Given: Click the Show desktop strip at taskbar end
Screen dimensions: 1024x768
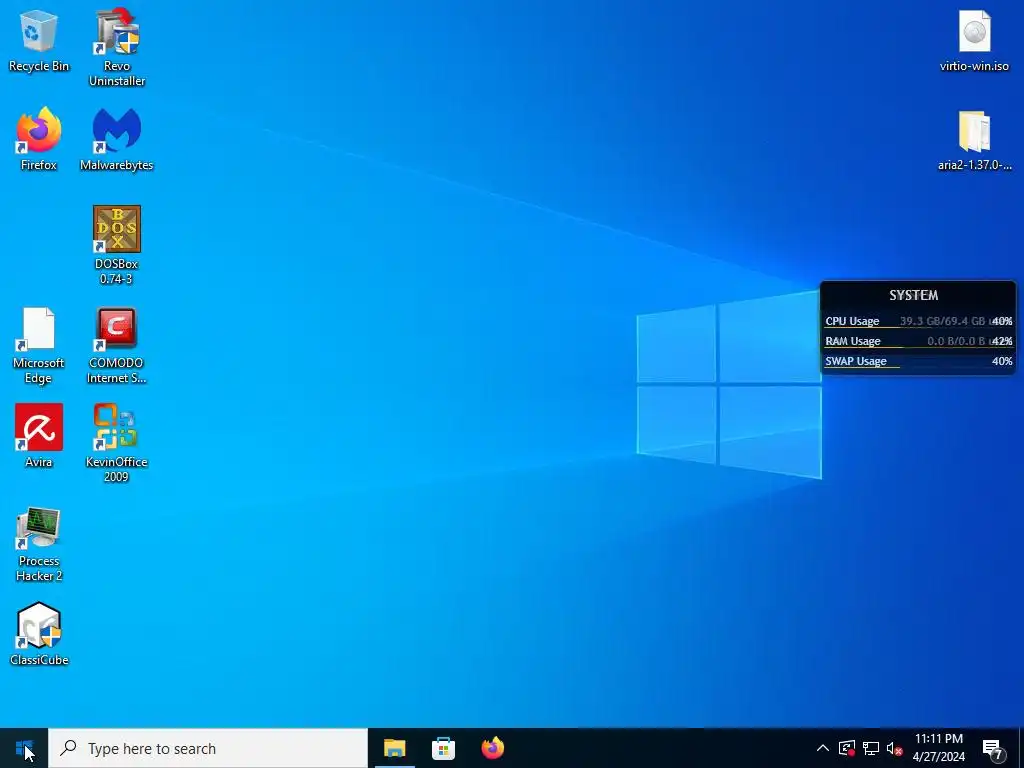Looking at the screenshot, I should click(1021, 748).
